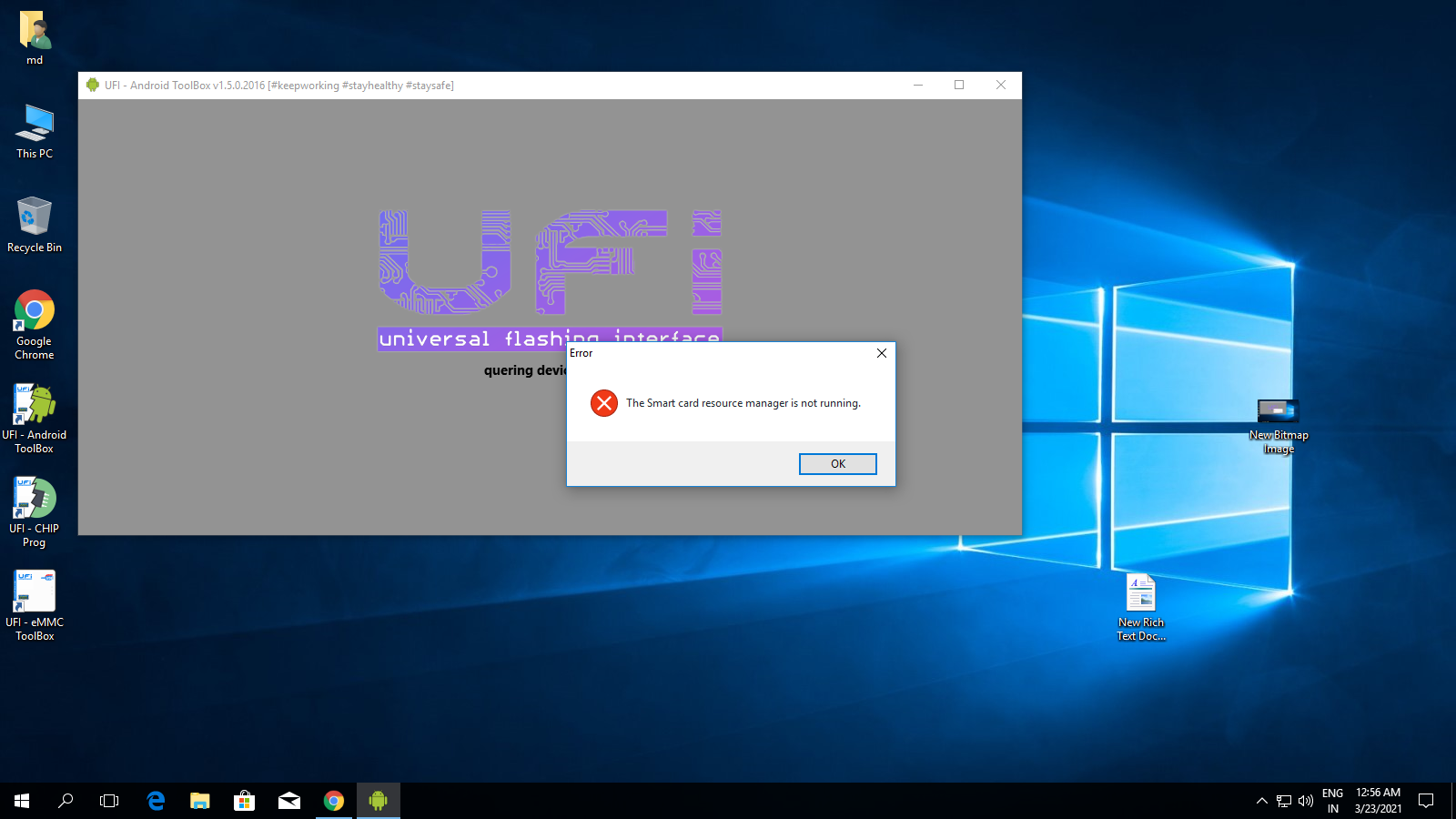The image size is (1456, 819).
Task: Minimize the UFI Android ToolBox window
Action: pos(918,86)
